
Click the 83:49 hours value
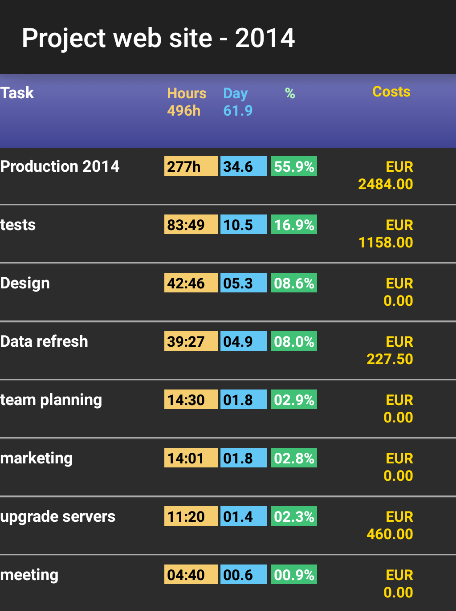coord(191,224)
